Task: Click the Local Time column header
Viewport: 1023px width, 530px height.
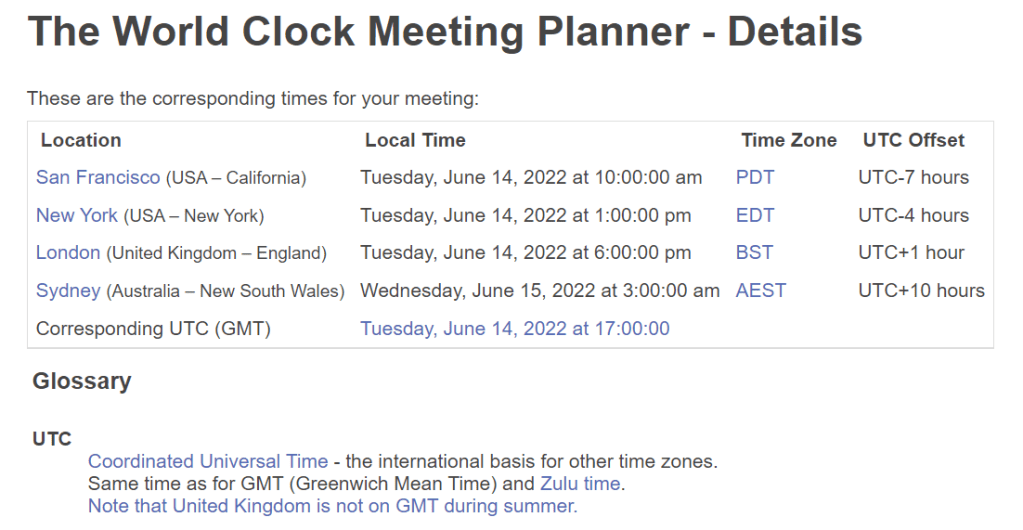Action: click(415, 141)
